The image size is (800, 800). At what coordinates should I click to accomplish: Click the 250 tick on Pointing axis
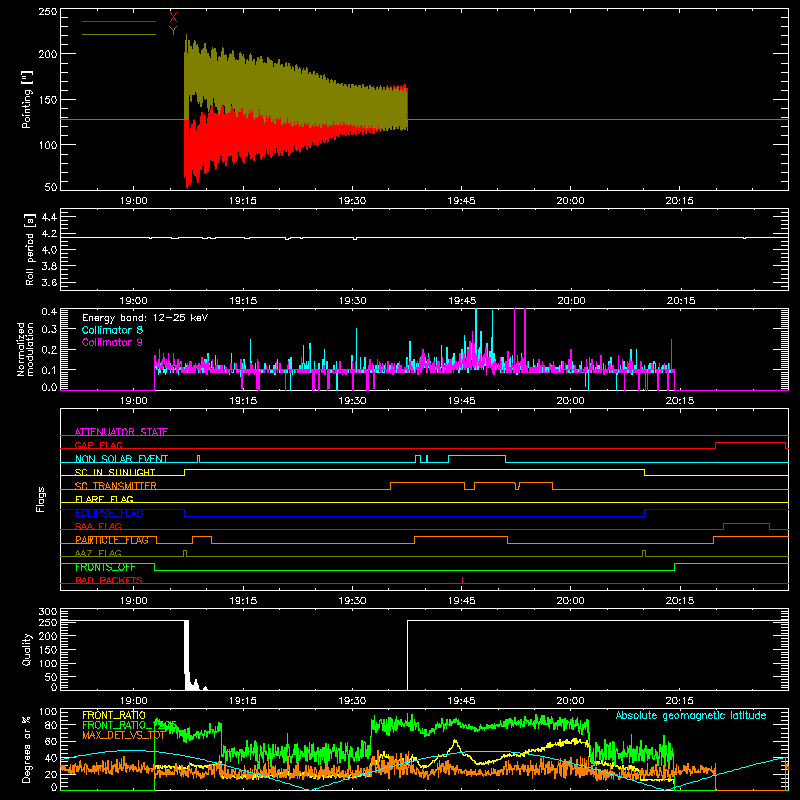coord(47,11)
